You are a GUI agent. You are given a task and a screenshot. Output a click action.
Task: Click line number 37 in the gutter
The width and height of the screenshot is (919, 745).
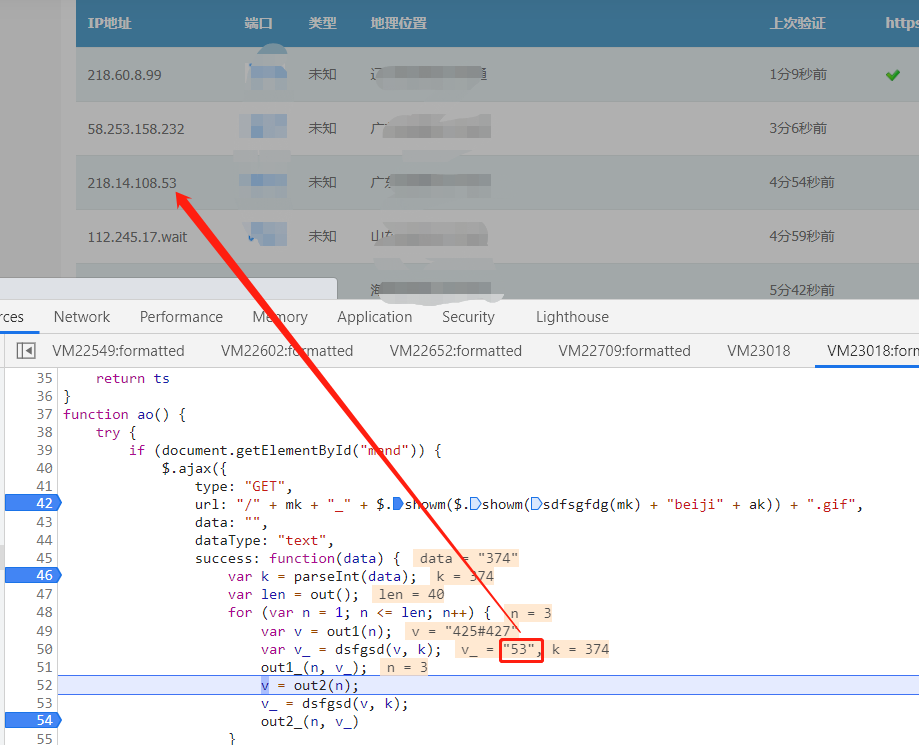pos(45,414)
